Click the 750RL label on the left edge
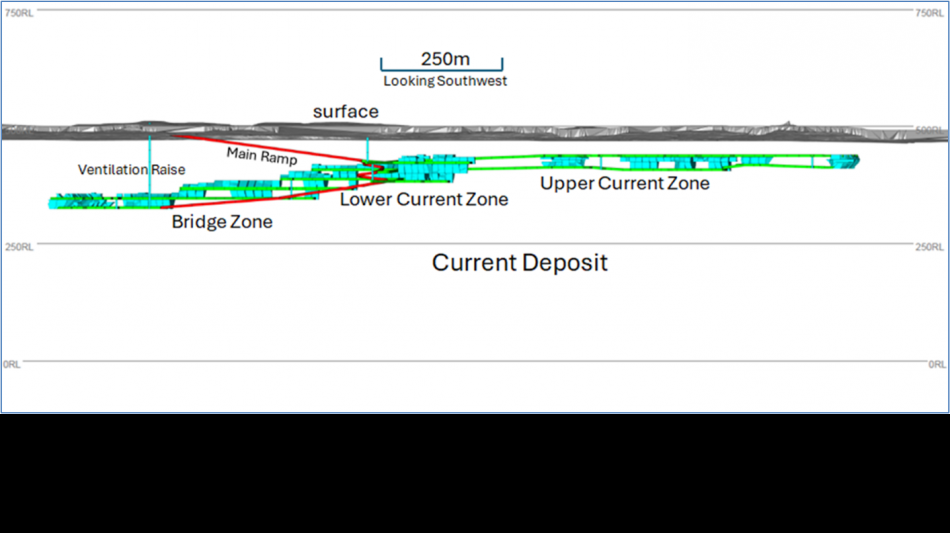The width and height of the screenshot is (950, 533). (x=19, y=13)
